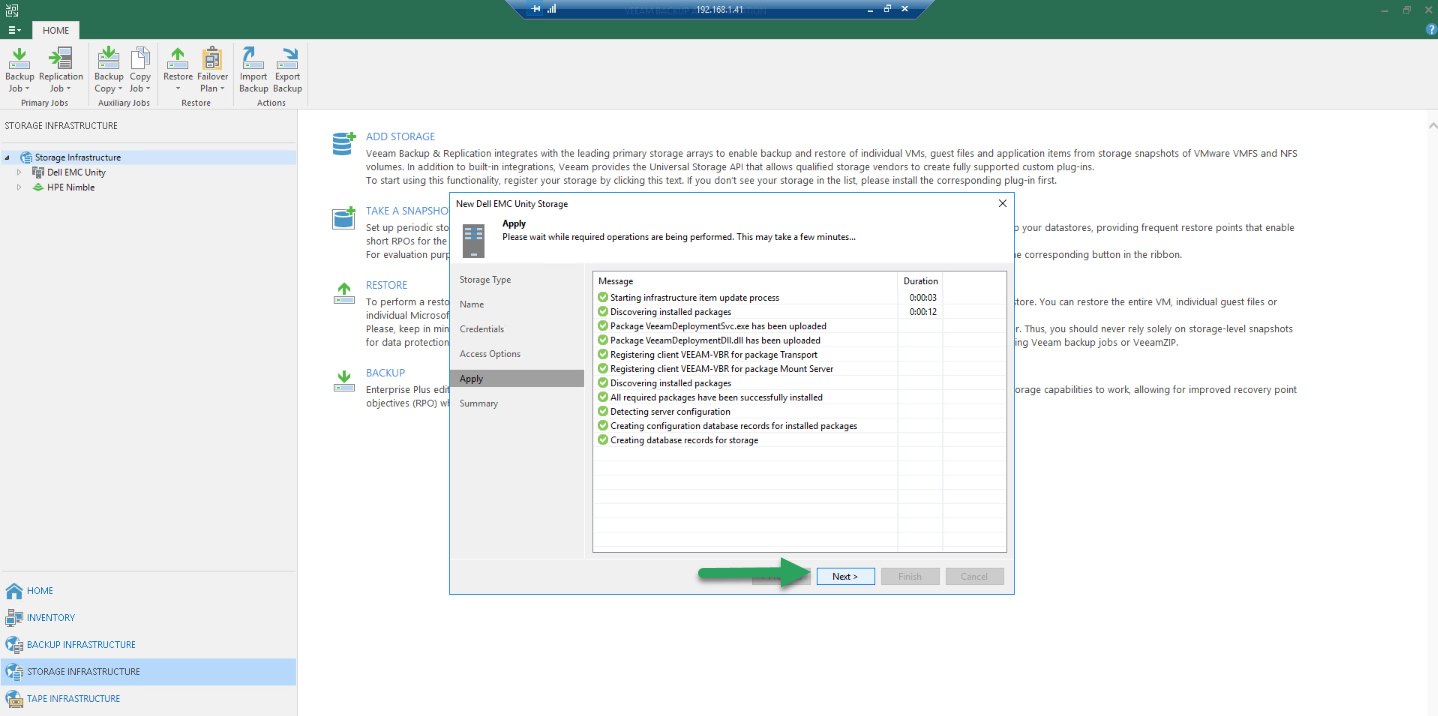Image resolution: width=1438 pixels, height=716 pixels.
Task: Click the Duration column header
Action: coord(921,281)
